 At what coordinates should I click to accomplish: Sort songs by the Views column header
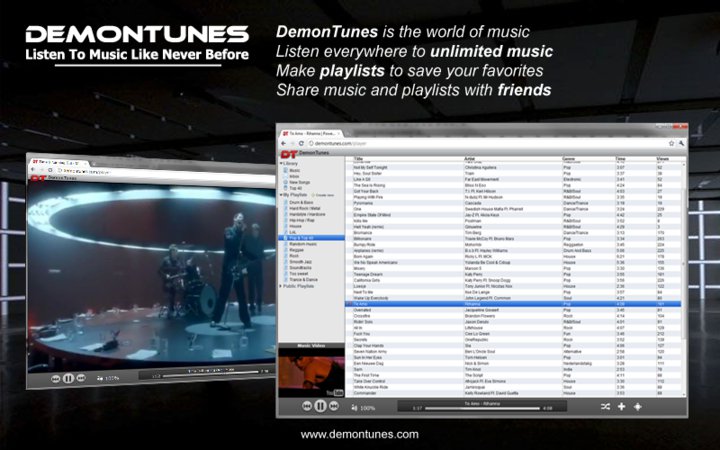663,159
